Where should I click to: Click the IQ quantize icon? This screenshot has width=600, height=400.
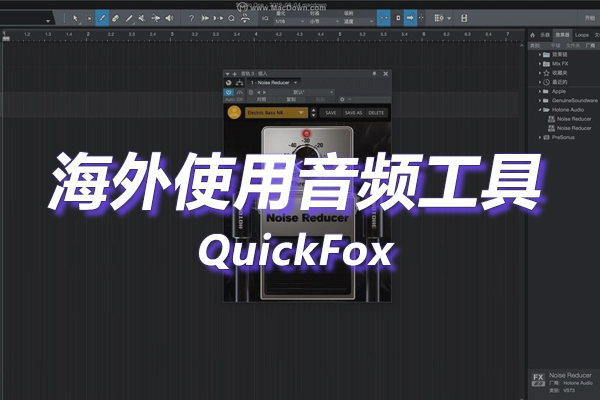point(265,18)
